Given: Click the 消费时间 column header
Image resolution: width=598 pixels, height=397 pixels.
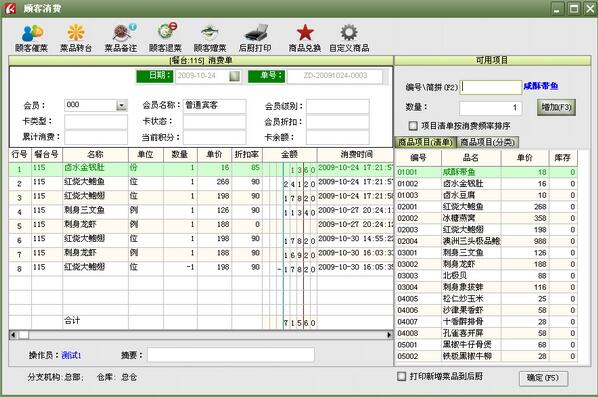Looking at the screenshot, I should [355, 154].
